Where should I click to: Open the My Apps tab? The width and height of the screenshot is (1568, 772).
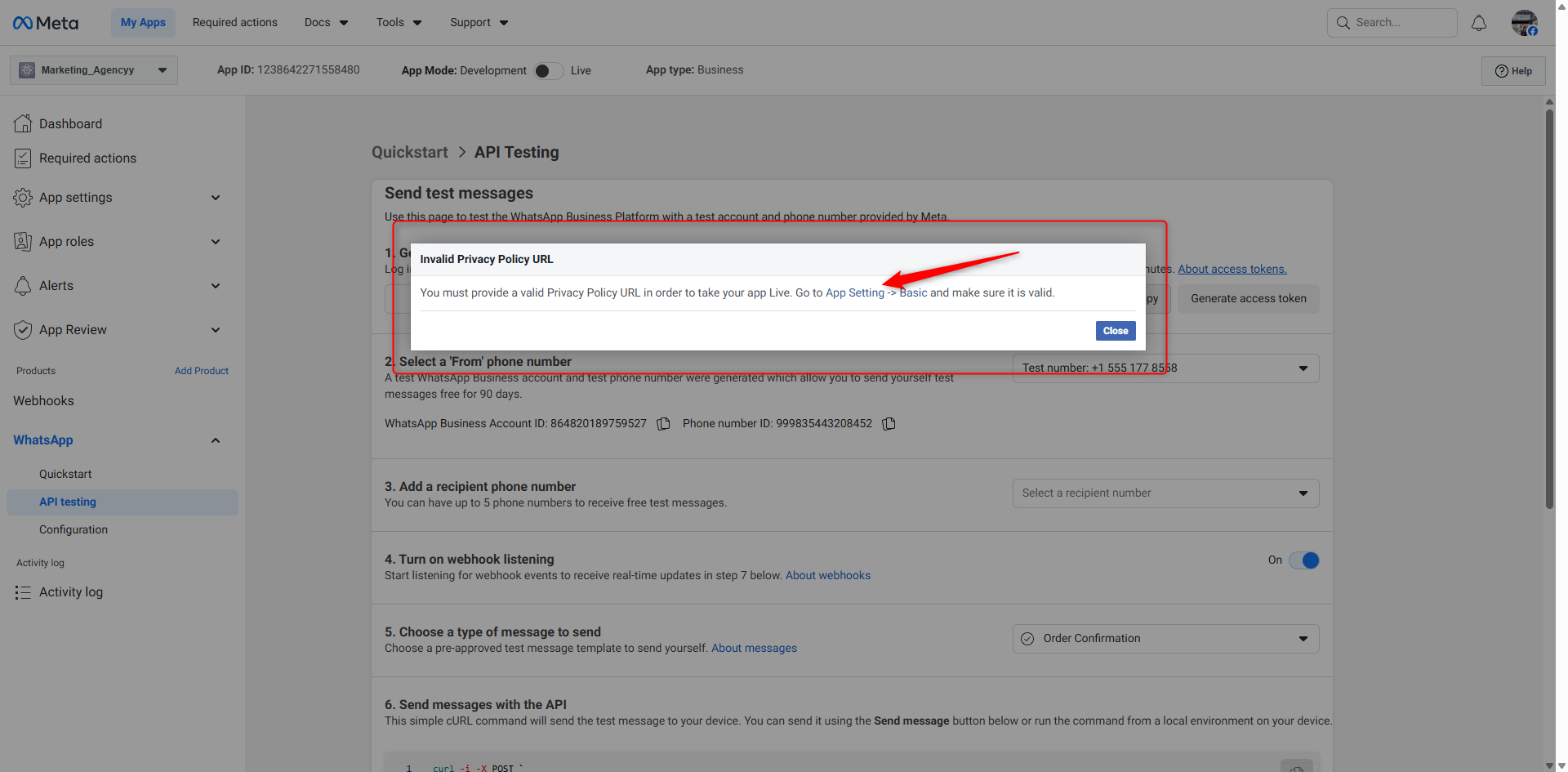pos(143,23)
